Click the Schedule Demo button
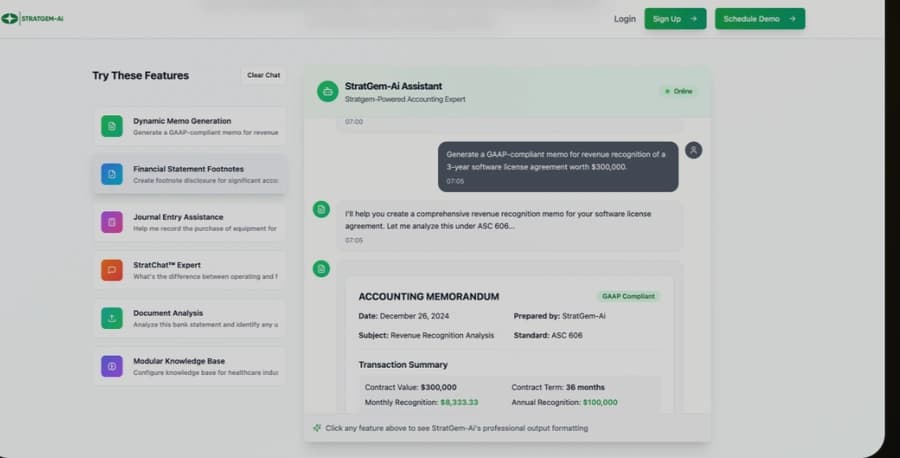Screen dimensions: 900x458 (759, 19)
